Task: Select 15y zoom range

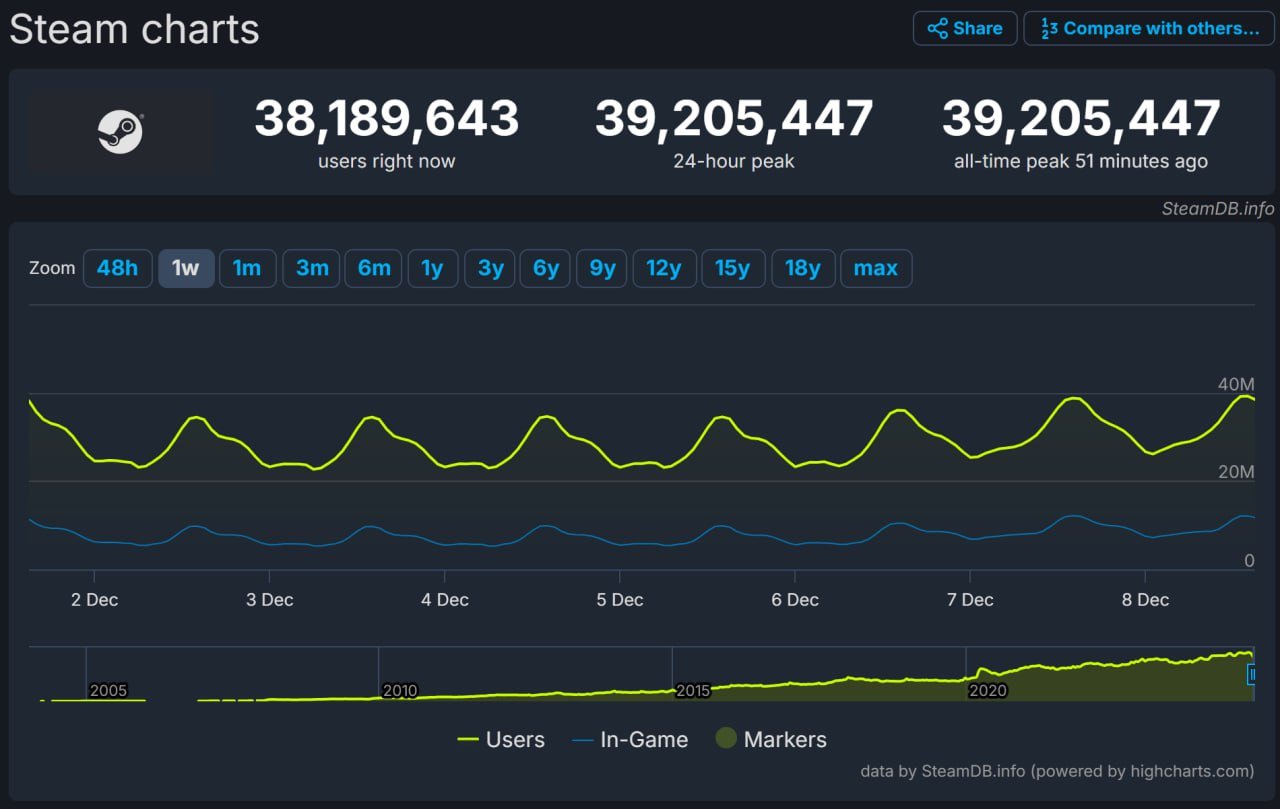Action: [733, 268]
